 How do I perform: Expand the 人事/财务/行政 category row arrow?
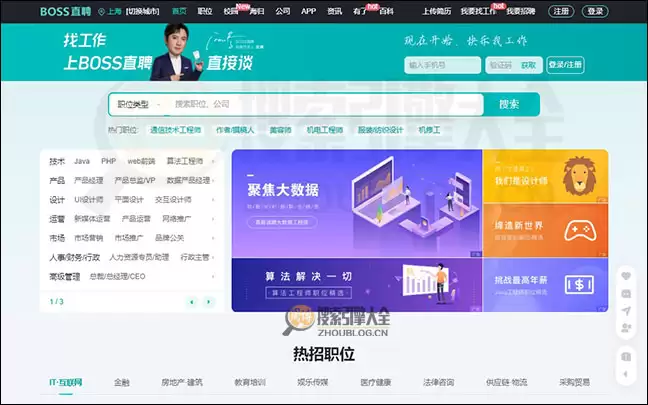coord(213,257)
